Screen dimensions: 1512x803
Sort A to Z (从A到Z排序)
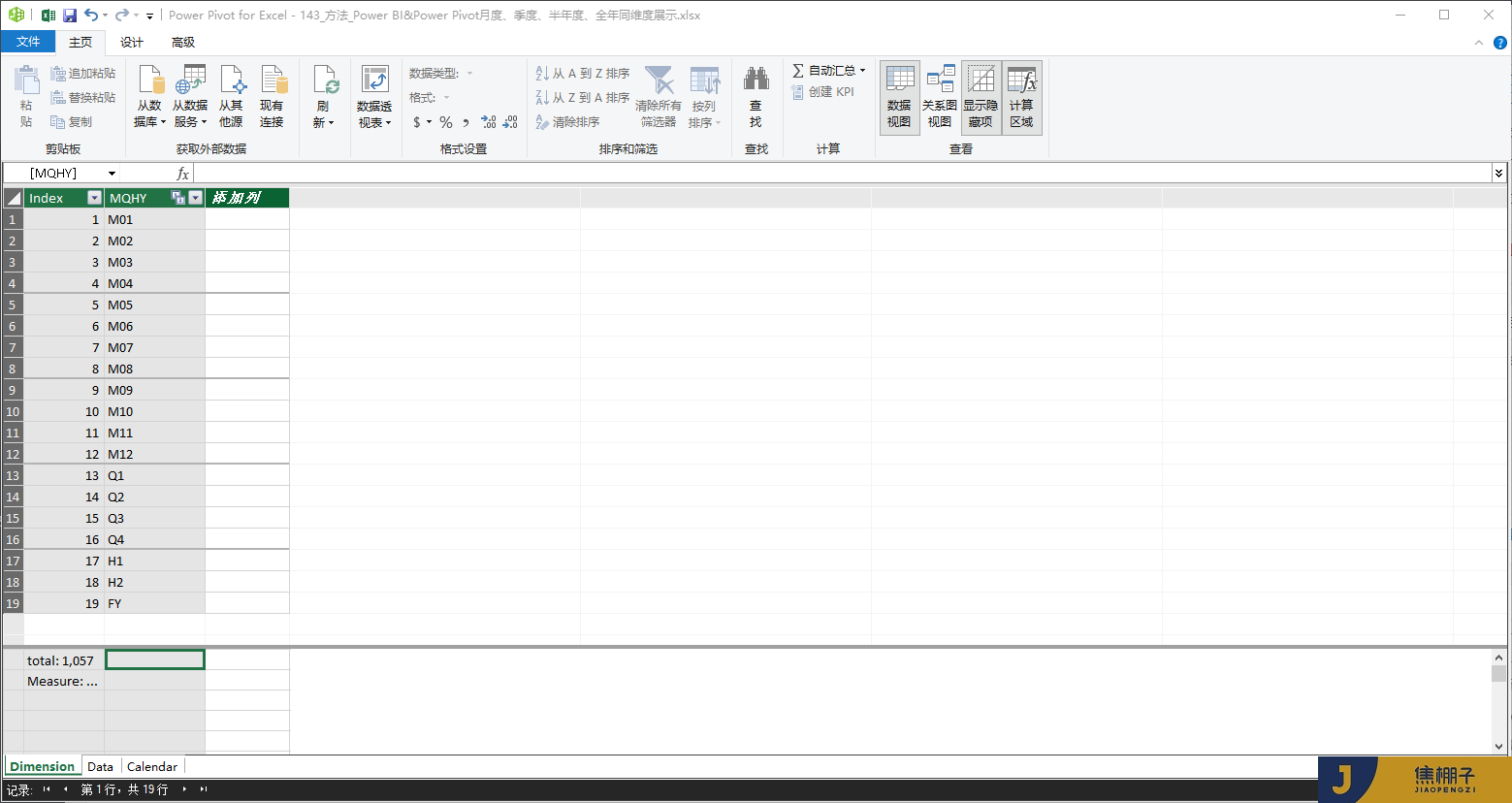582,73
